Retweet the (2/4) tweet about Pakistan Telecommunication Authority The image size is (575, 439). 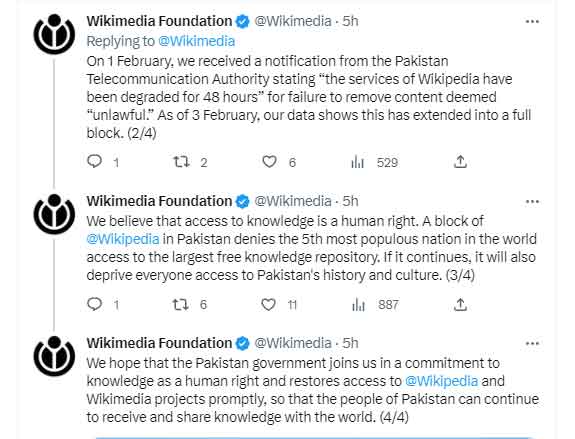pos(182,161)
